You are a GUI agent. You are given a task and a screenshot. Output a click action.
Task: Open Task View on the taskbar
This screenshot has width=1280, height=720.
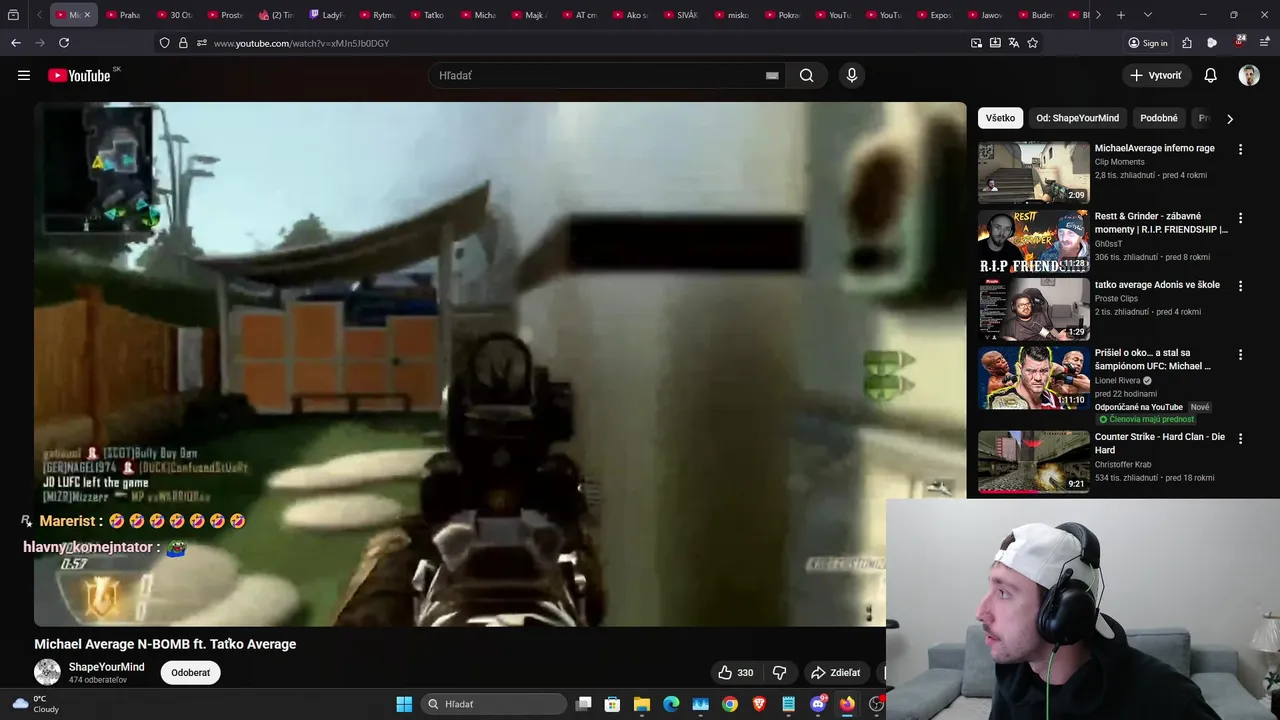(584, 704)
